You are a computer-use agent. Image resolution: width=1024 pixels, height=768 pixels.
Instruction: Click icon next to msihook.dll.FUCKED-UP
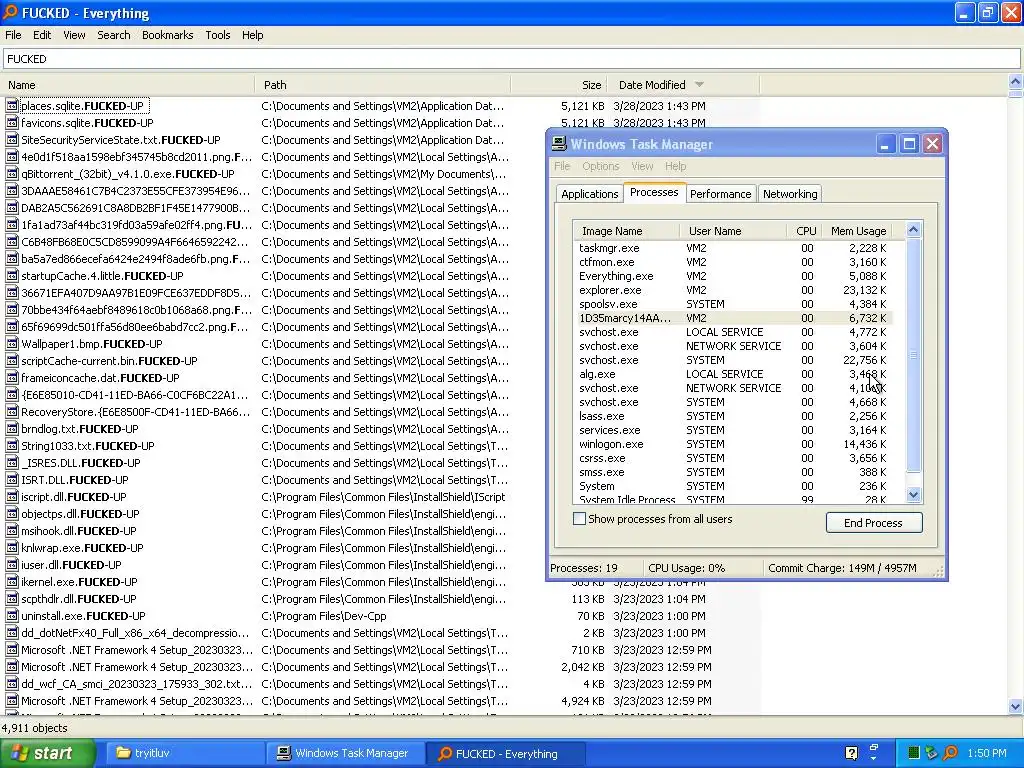click(x=12, y=530)
